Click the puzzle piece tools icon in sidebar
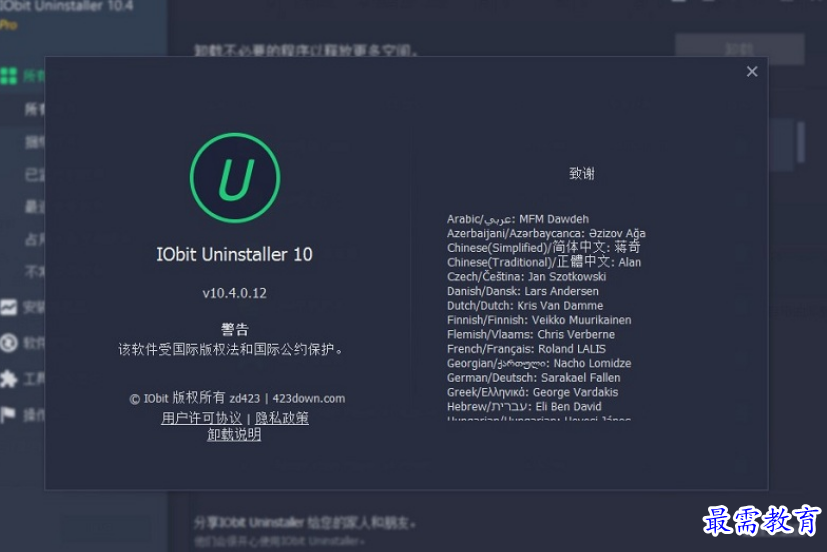The height and width of the screenshot is (552, 827). click(8, 379)
